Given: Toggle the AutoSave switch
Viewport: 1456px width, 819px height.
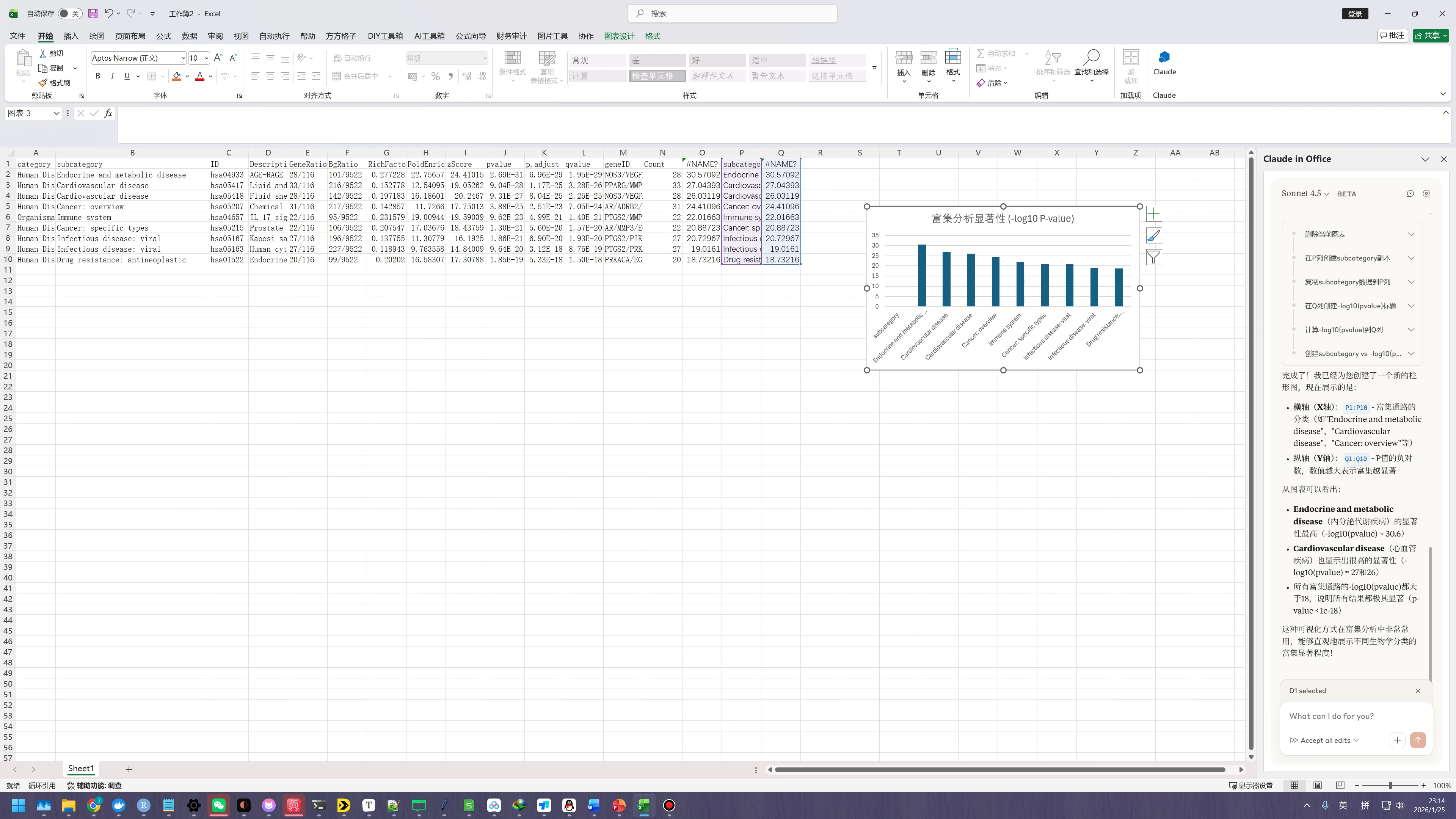Looking at the screenshot, I should pyautogui.click(x=70, y=14).
